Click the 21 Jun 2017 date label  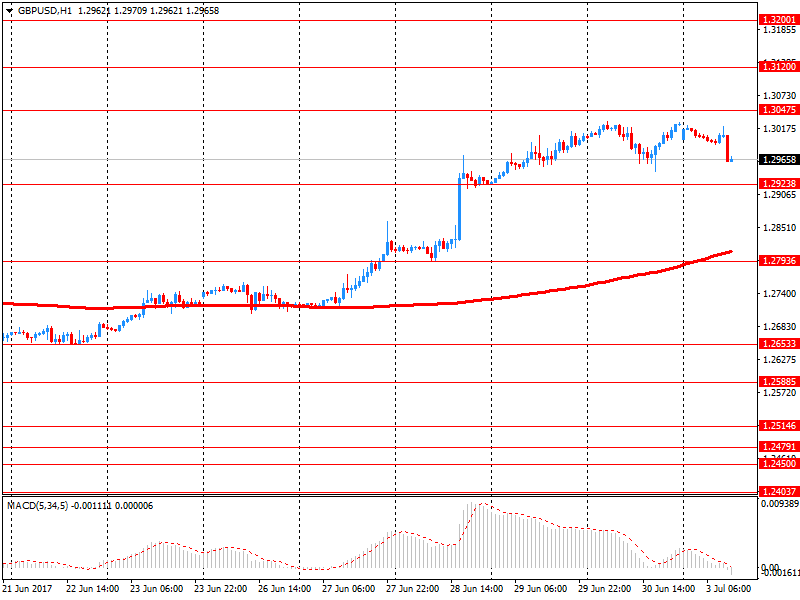coord(27,588)
